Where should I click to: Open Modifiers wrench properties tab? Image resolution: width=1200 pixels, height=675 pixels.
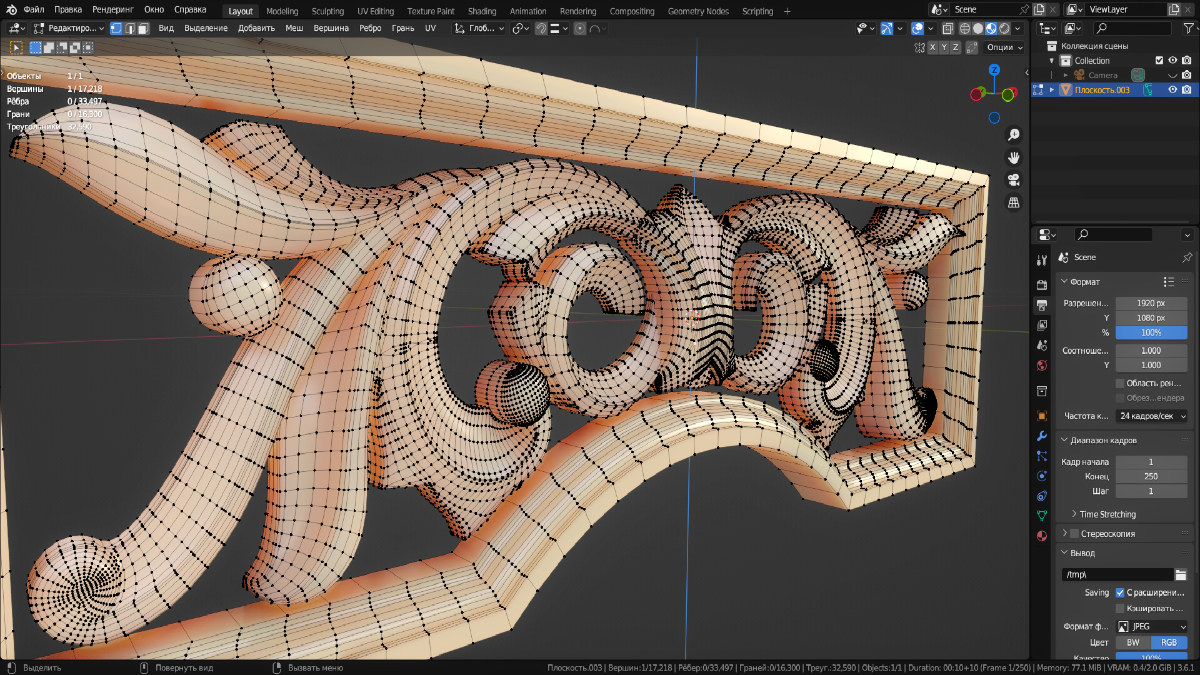(x=1042, y=436)
